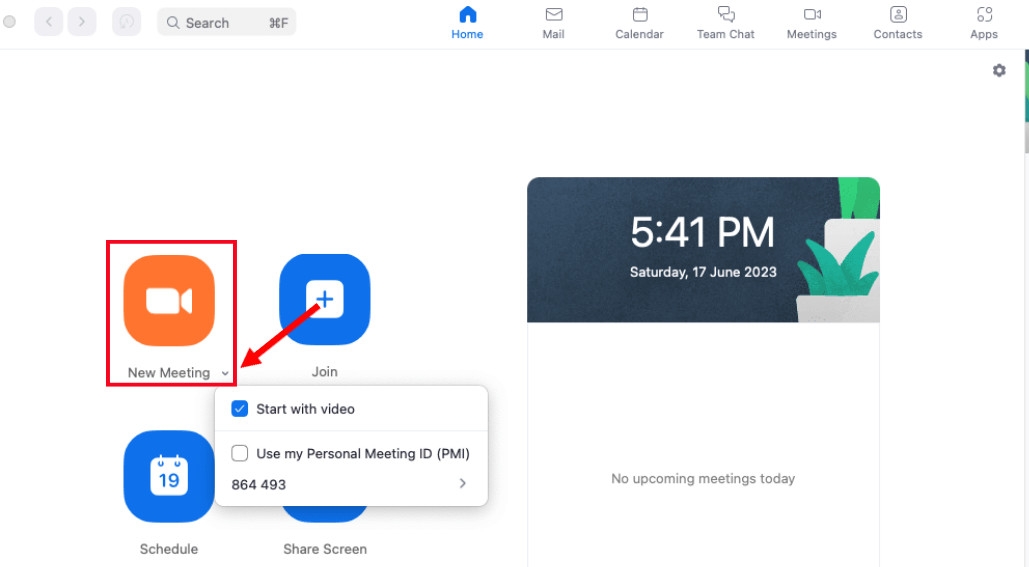The width and height of the screenshot is (1029, 567).
Task: Enable Use my Personal Meeting ID checkbox
Action: (x=240, y=453)
